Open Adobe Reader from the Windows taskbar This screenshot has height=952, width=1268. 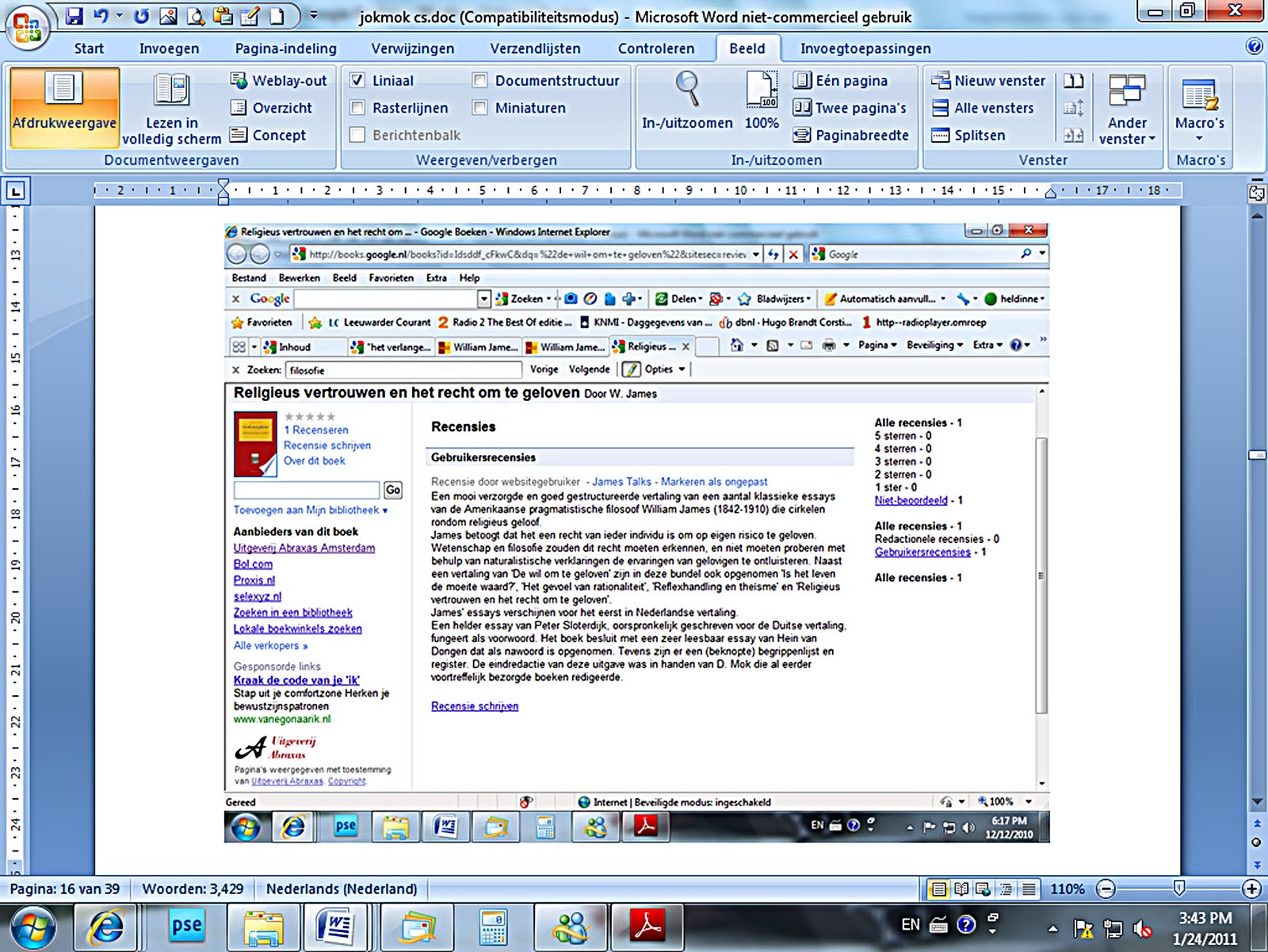648,927
